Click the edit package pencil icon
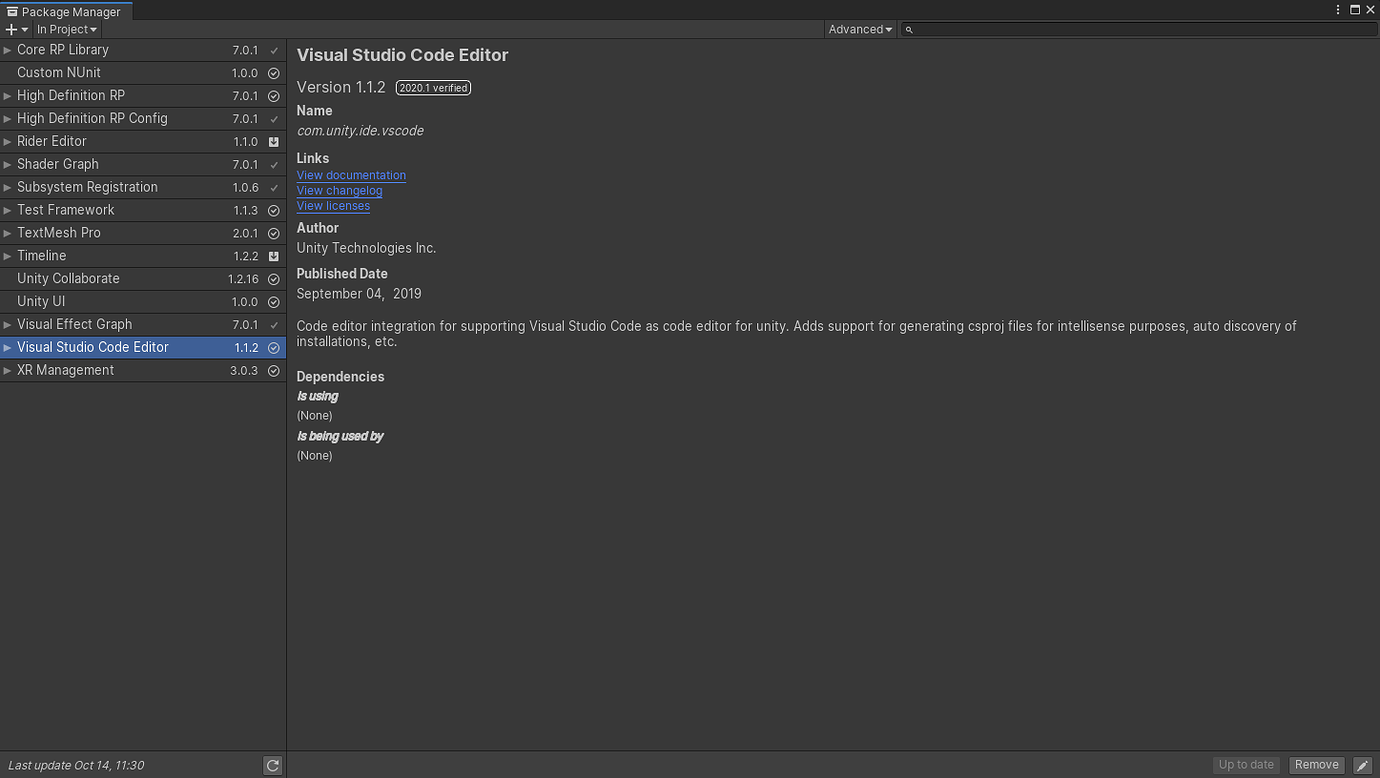Image resolution: width=1380 pixels, height=778 pixels. [1361, 765]
